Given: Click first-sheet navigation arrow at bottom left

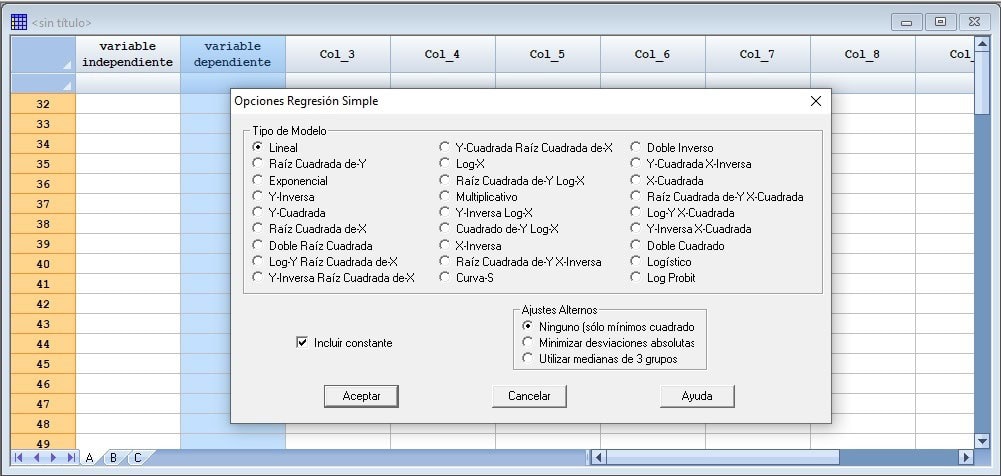Looking at the screenshot, I should coord(20,458).
